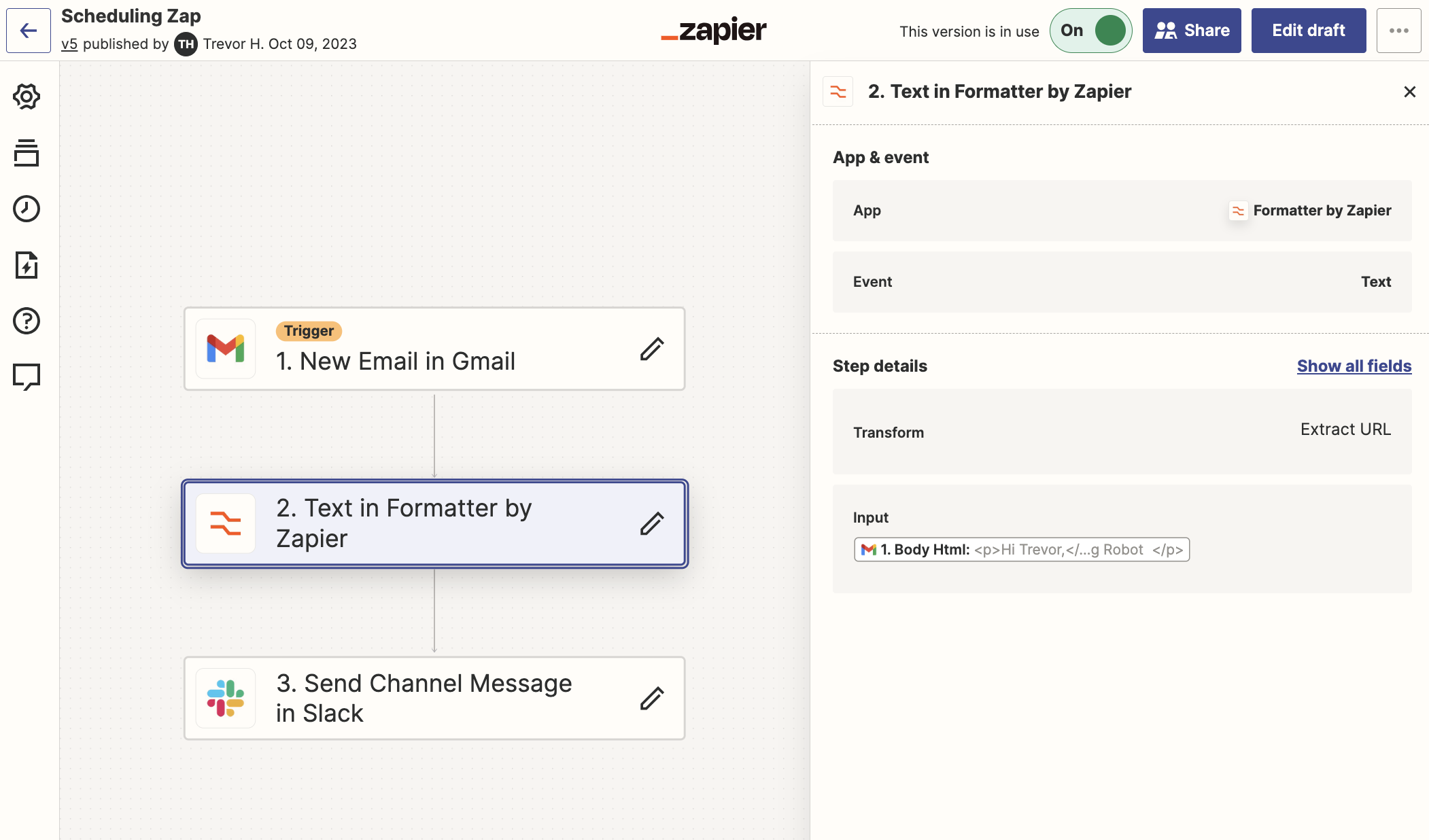Image resolution: width=1429 pixels, height=840 pixels.
Task: Click the Zapier logo
Action: click(714, 30)
